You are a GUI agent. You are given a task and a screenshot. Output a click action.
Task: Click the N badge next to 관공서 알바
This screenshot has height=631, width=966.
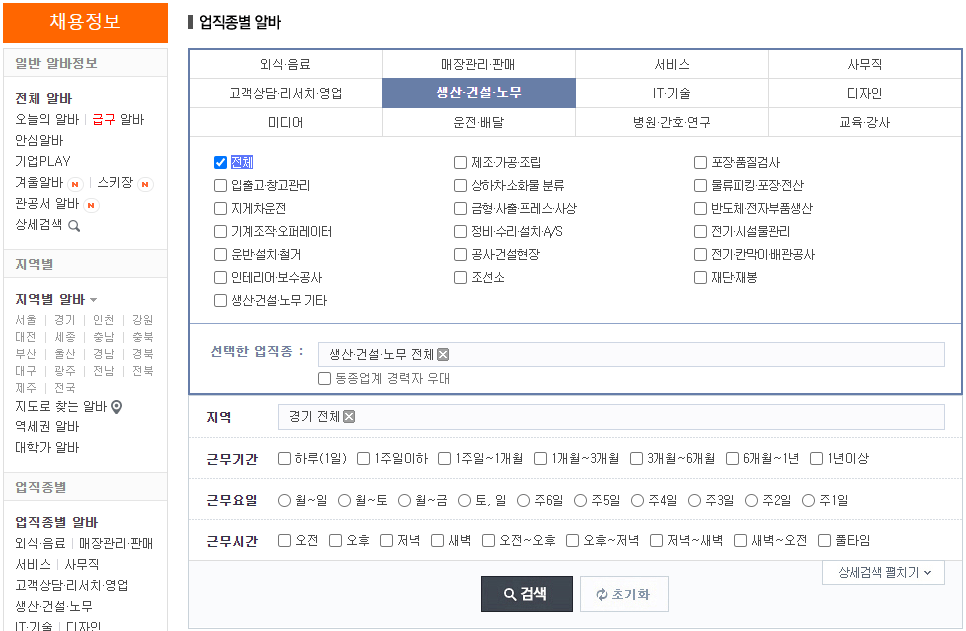[x=91, y=205]
